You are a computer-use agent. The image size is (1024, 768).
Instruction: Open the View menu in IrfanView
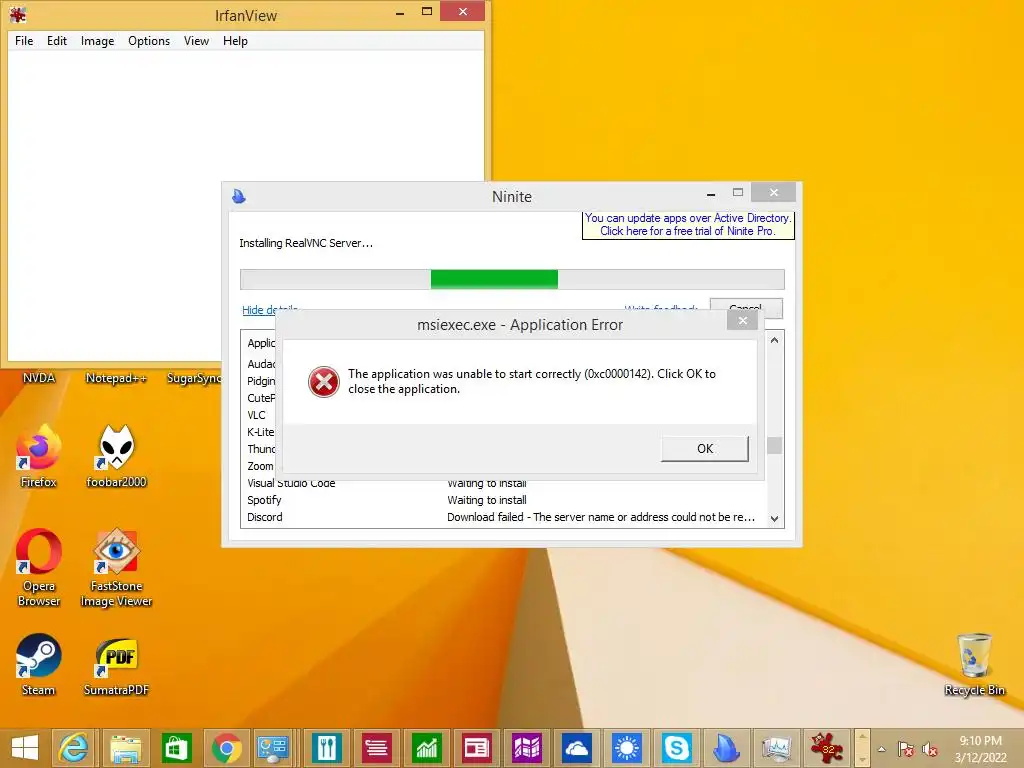click(196, 40)
